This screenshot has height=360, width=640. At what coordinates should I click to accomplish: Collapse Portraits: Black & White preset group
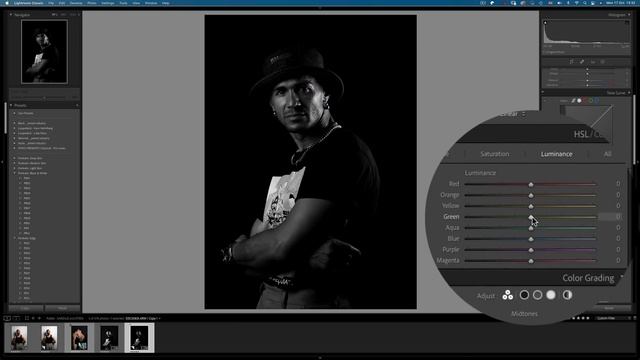[14, 173]
